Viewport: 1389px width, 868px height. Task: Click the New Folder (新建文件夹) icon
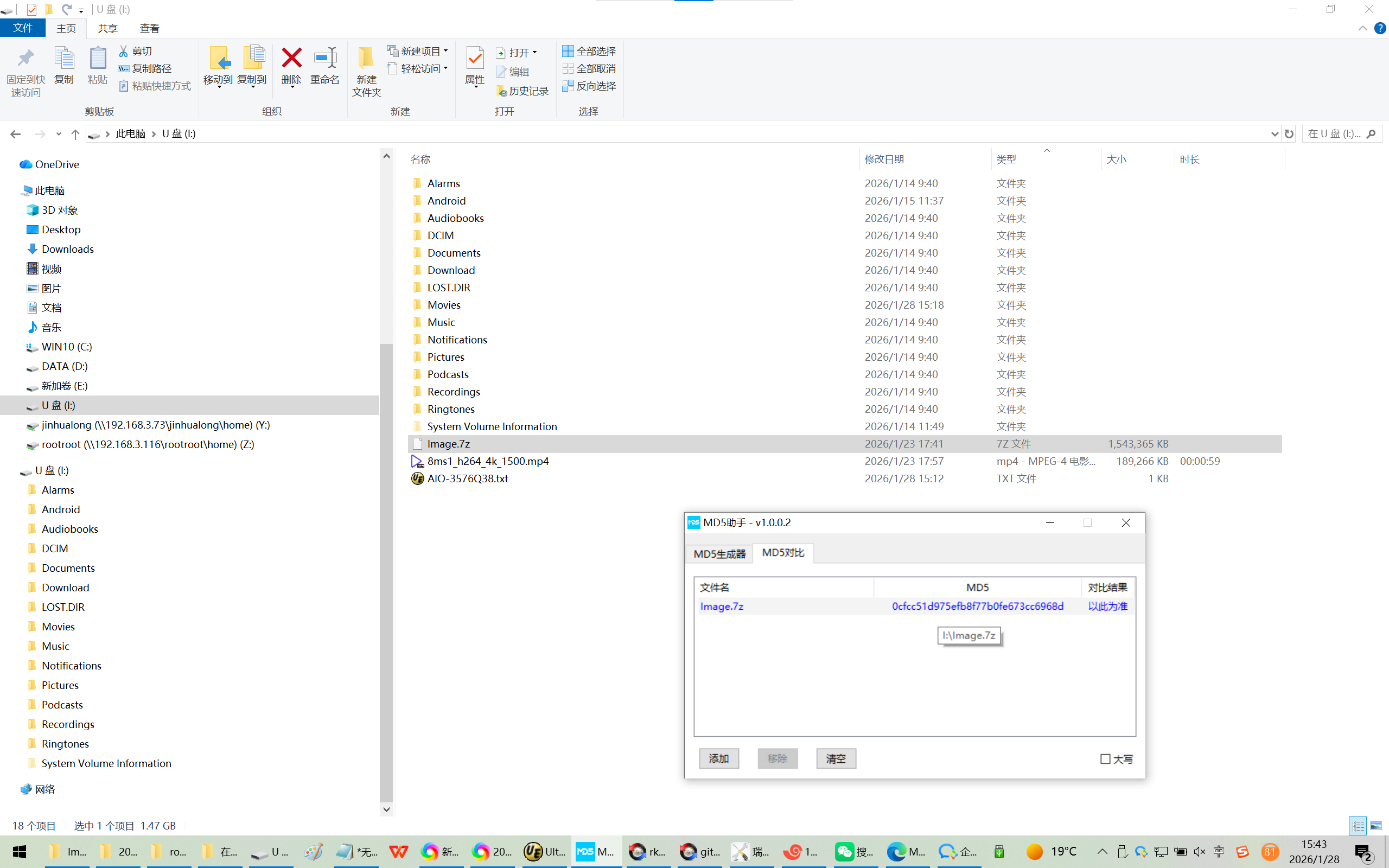366,59
